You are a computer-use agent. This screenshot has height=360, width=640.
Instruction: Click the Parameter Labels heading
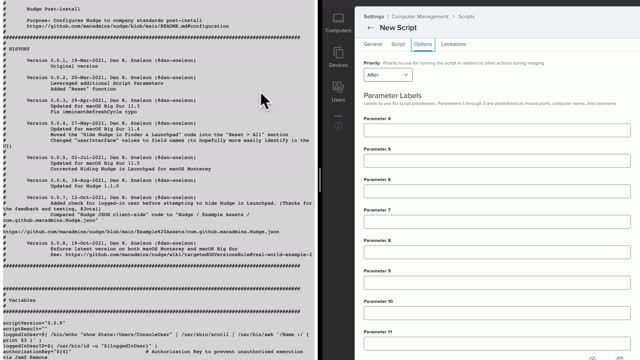click(392, 96)
